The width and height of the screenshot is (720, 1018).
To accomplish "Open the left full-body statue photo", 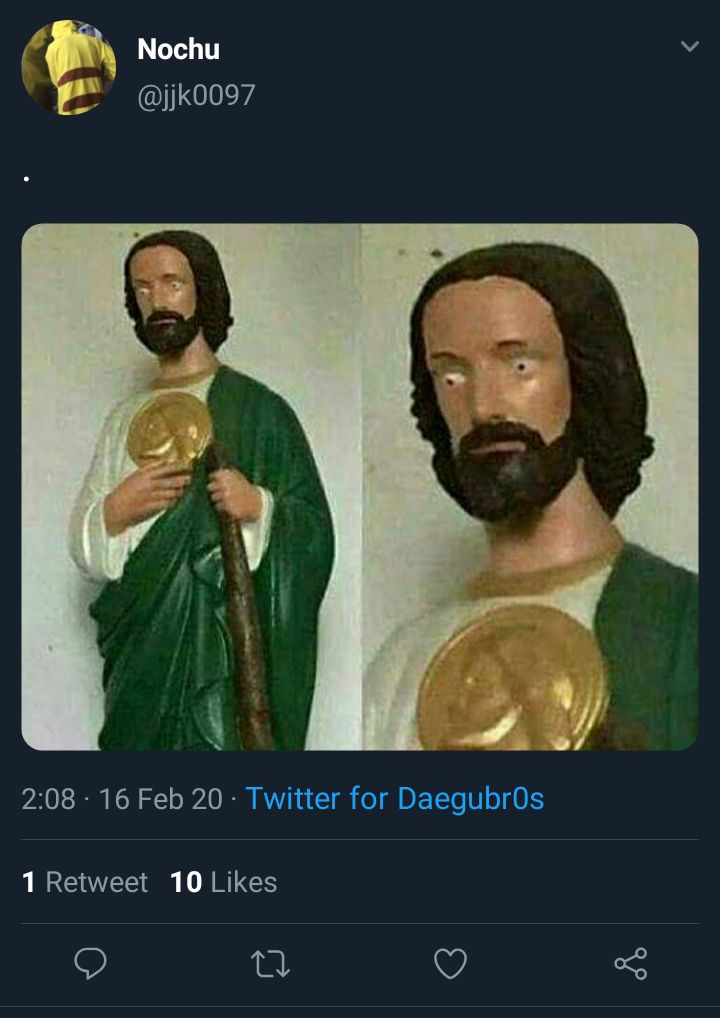I will point(191,487).
